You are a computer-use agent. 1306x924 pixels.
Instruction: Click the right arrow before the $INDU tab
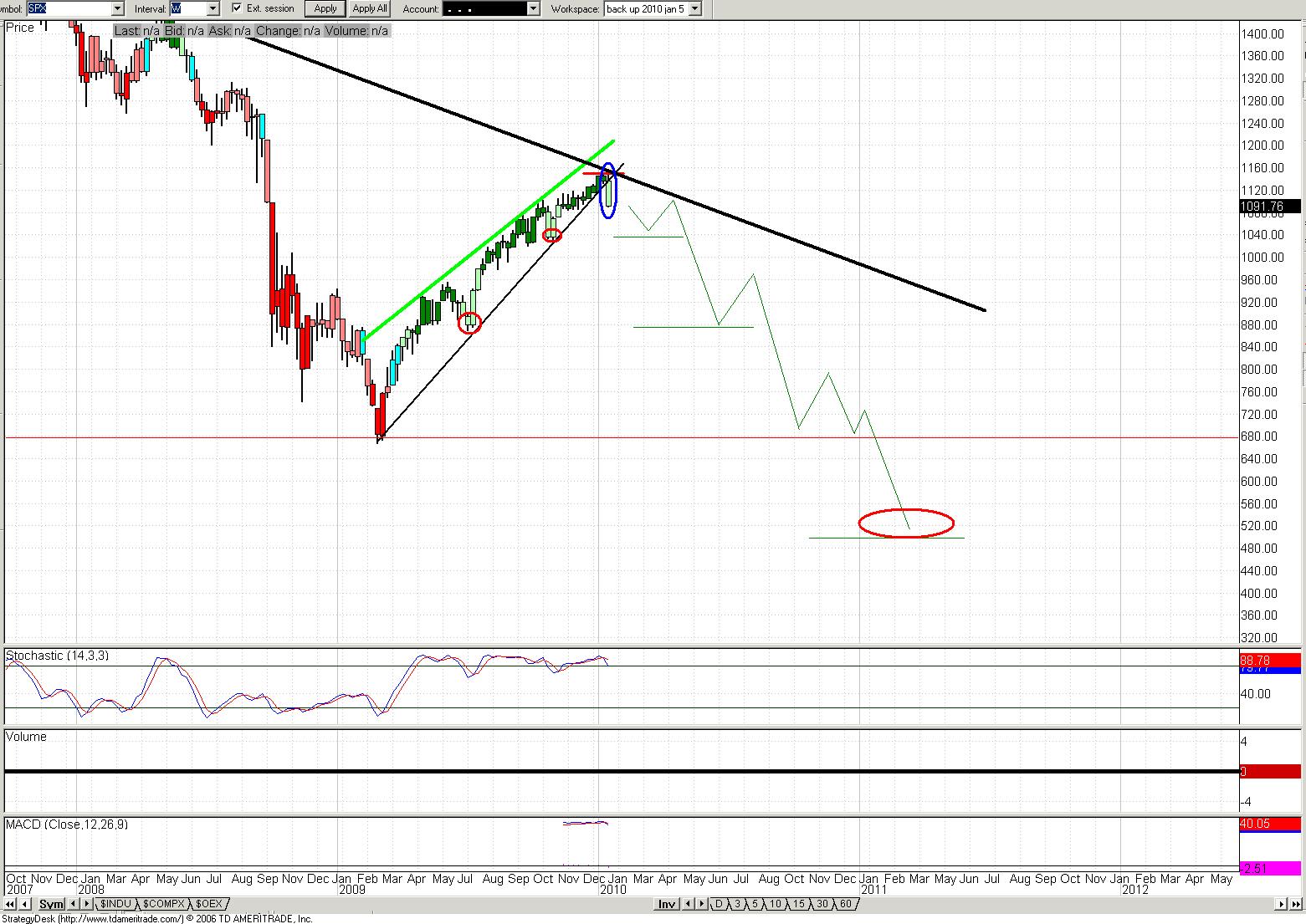point(89,904)
